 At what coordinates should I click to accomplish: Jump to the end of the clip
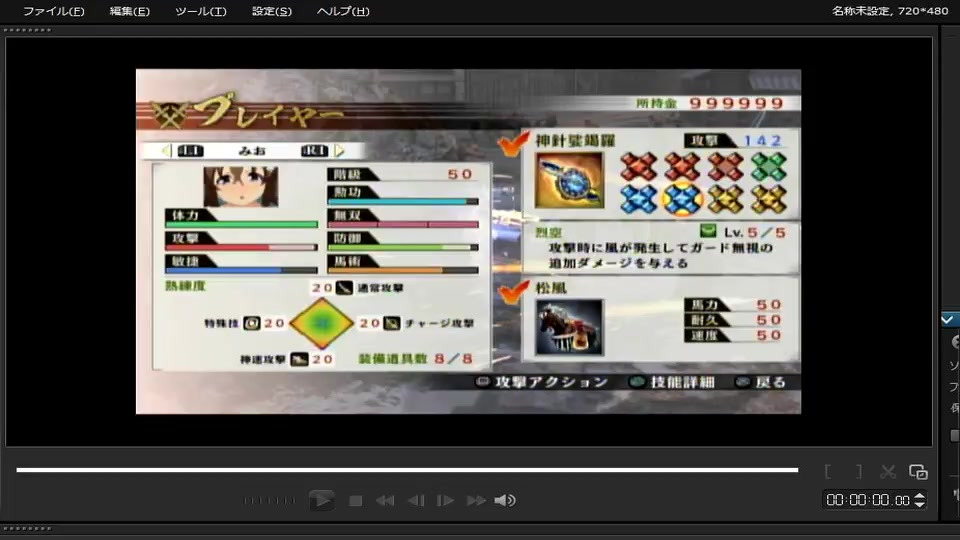(x=476, y=501)
